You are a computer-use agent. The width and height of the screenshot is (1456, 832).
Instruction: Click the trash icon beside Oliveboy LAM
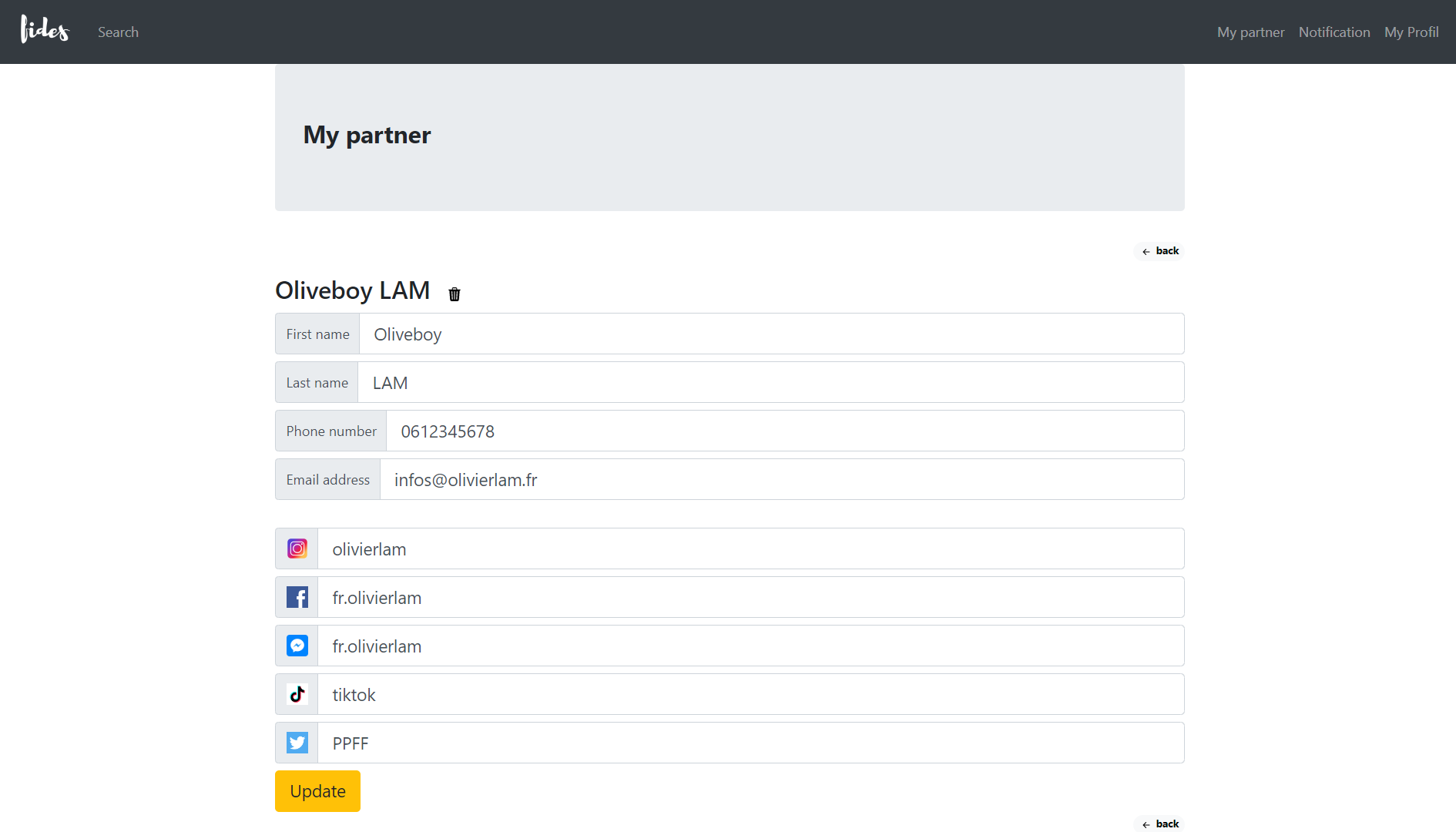click(455, 294)
